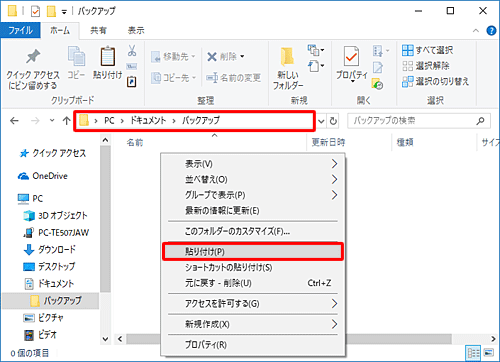Open 表示(V) submenu in context menu
The image size is (500, 362).
[x=253, y=164]
